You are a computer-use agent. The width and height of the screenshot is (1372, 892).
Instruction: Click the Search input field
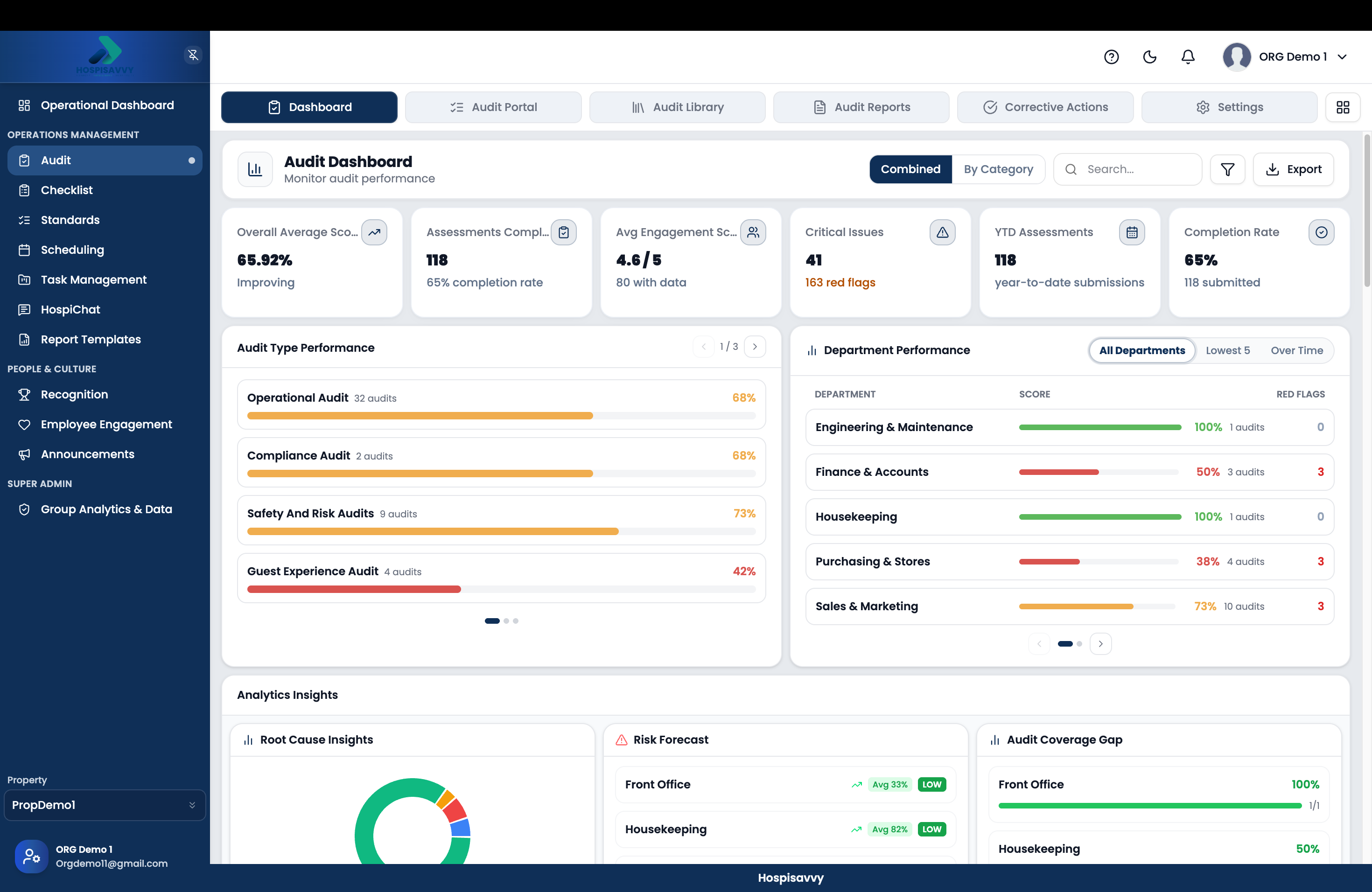pyautogui.click(x=1127, y=169)
